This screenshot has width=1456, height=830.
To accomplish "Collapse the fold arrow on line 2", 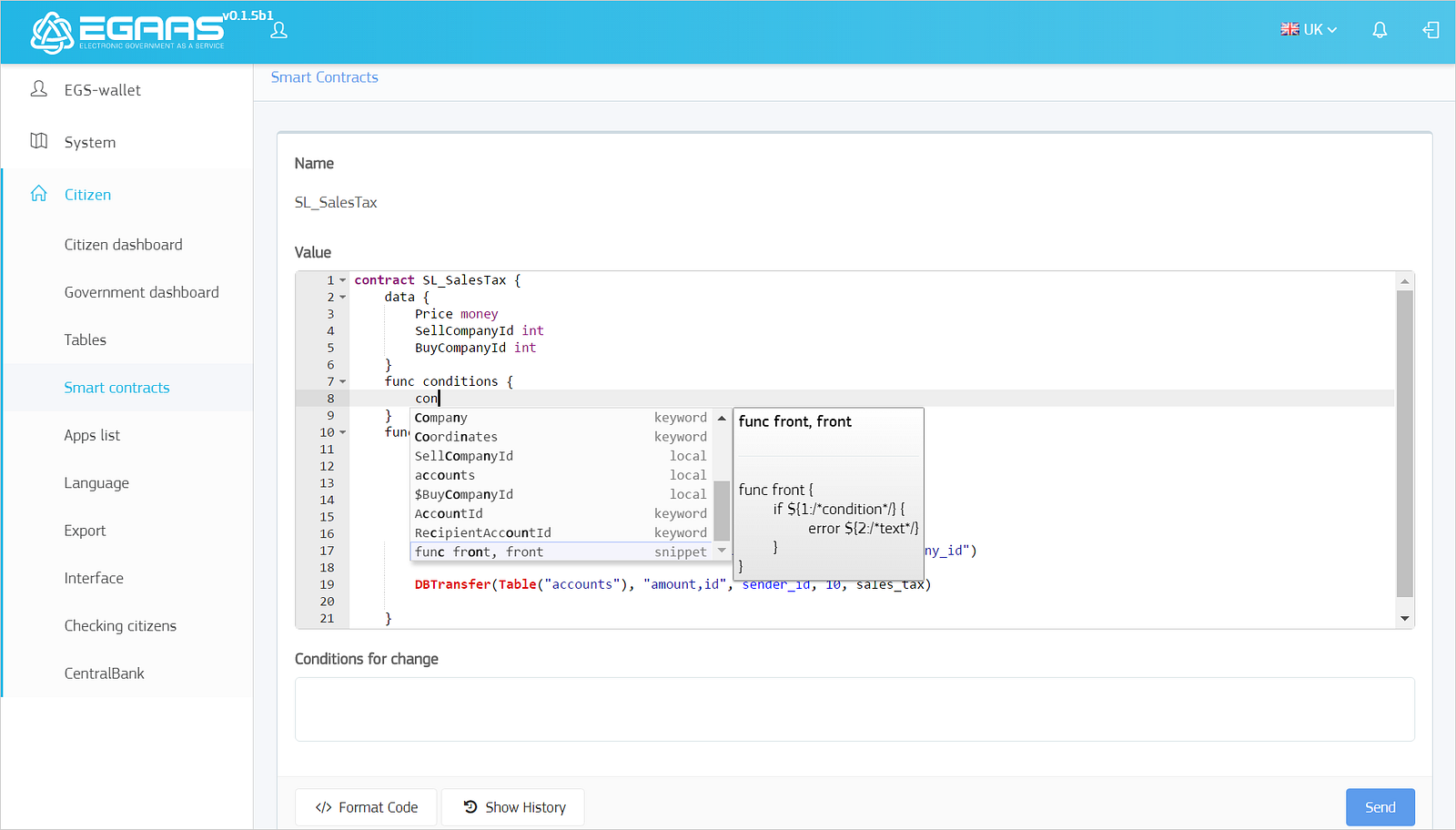I will pos(343,298).
